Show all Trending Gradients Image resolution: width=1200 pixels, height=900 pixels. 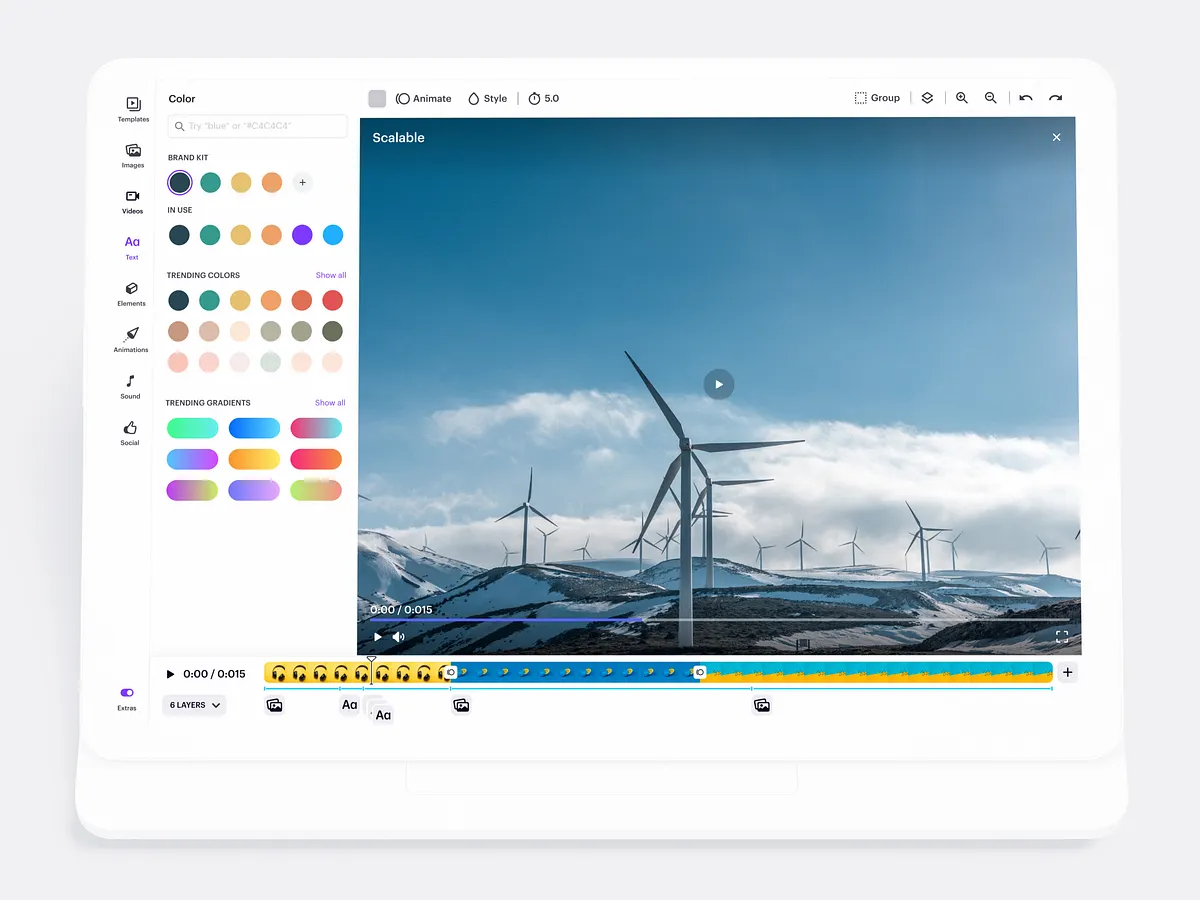(330, 402)
